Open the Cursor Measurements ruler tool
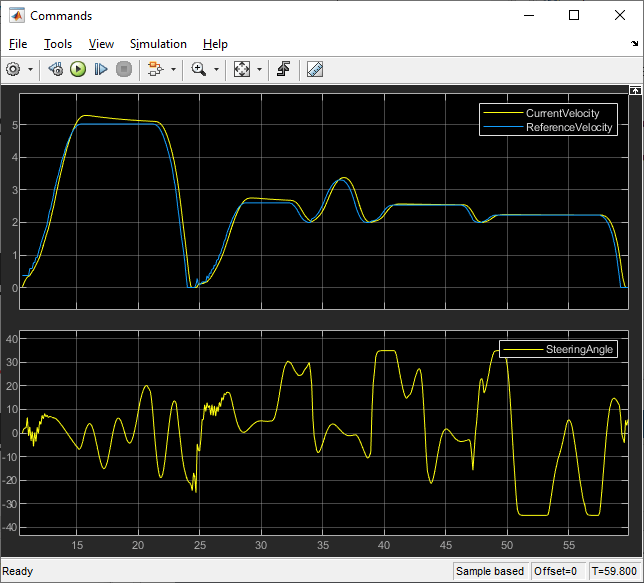This screenshot has height=583, width=644. coord(314,69)
